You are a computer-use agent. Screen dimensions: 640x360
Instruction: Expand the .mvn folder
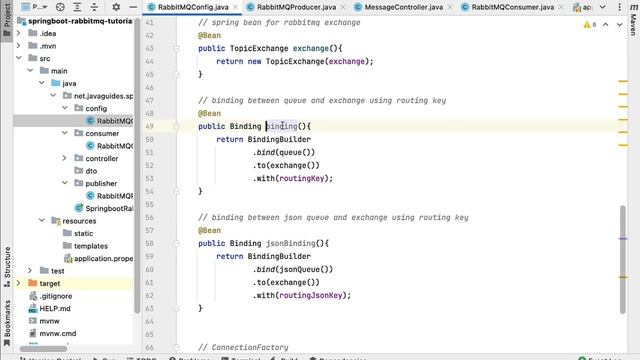(x=18, y=46)
